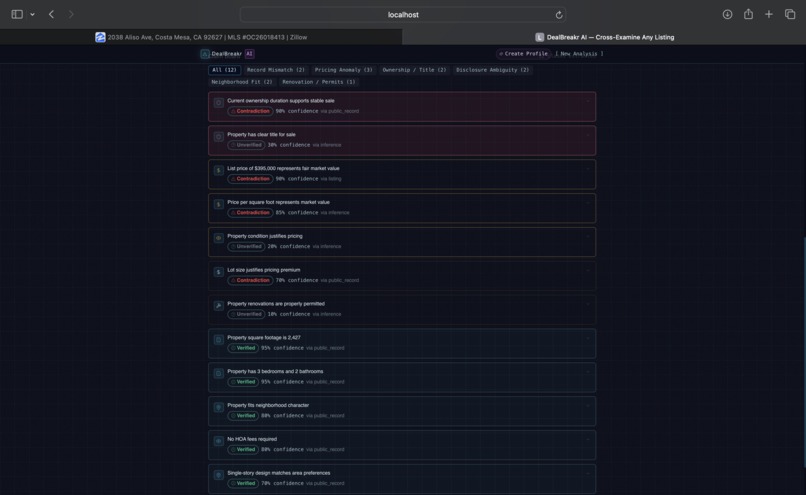This screenshot has width=806, height=495.
Task: Click 'Property fits neighborhood character' text
Action: click(x=268, y=405)
